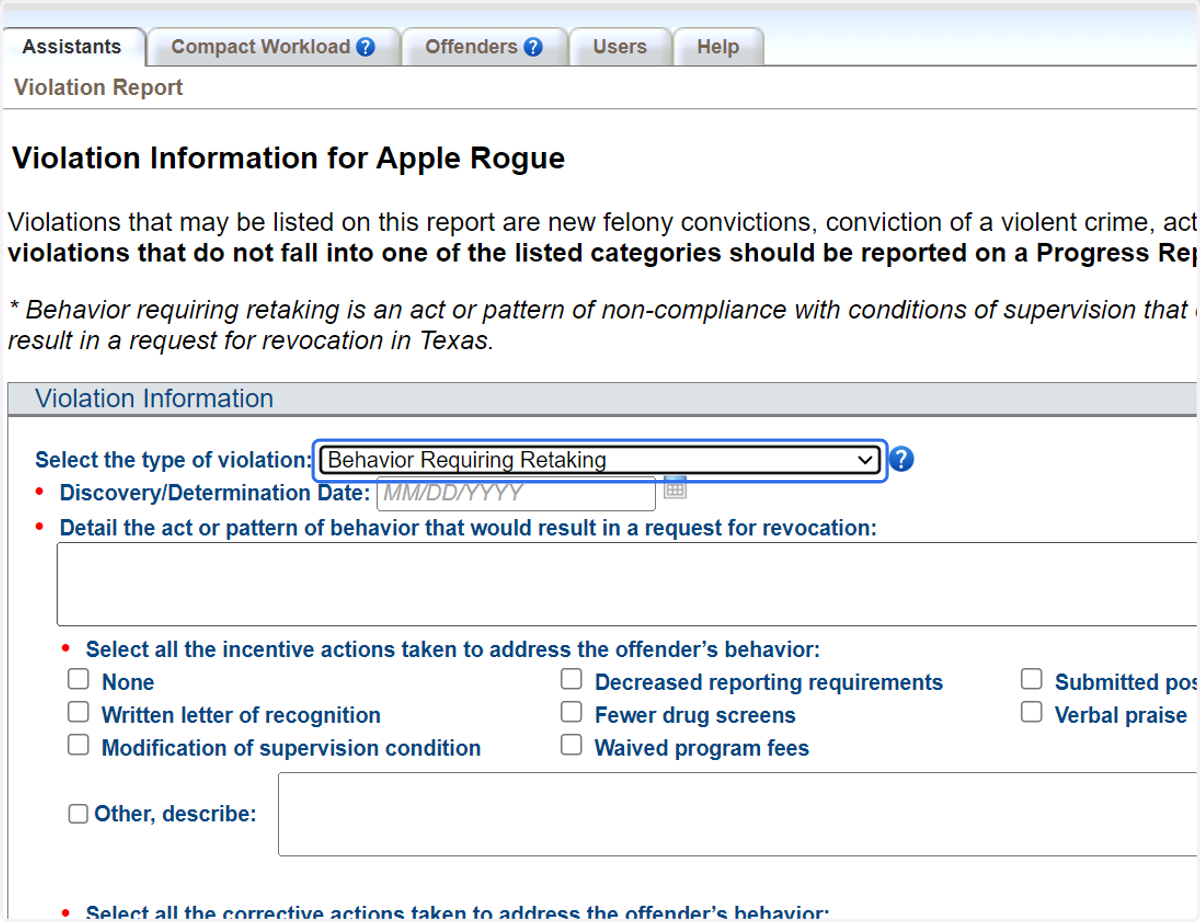Open the Users tab

point(620,46)
